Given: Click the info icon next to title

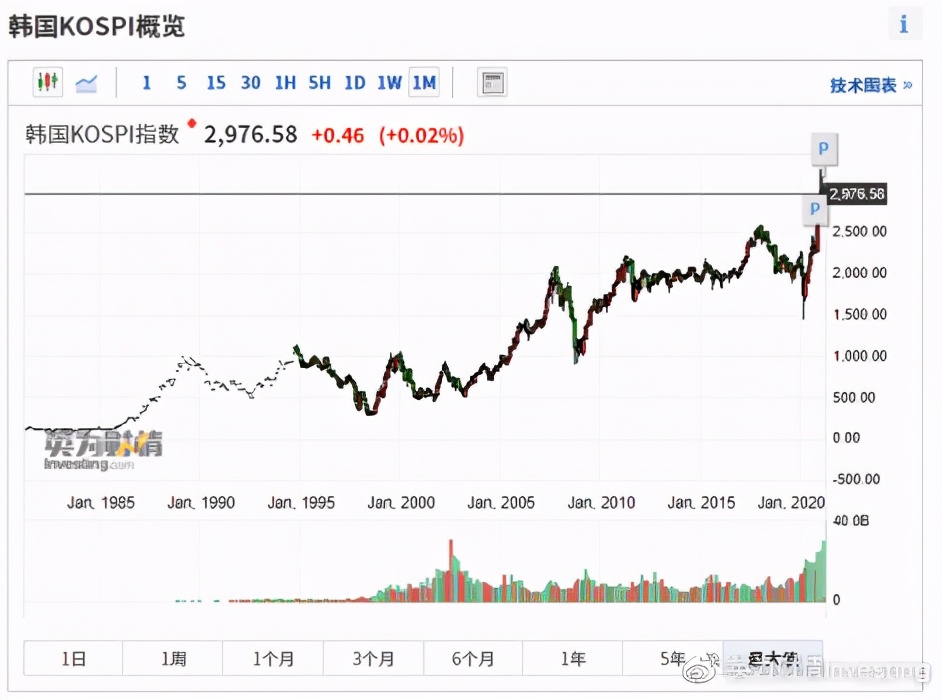Looking at the screenshot, I should pyautogui.click(x=904, y=24).
